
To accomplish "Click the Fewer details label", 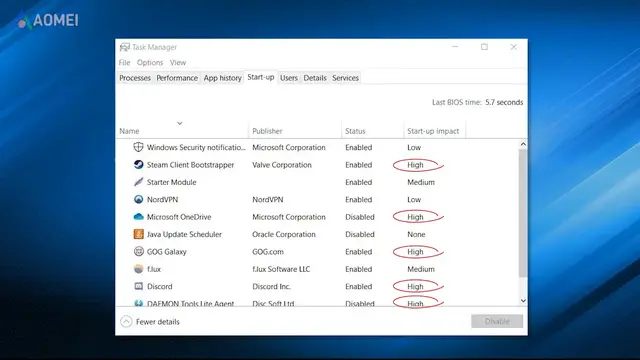I will [158, 322].
